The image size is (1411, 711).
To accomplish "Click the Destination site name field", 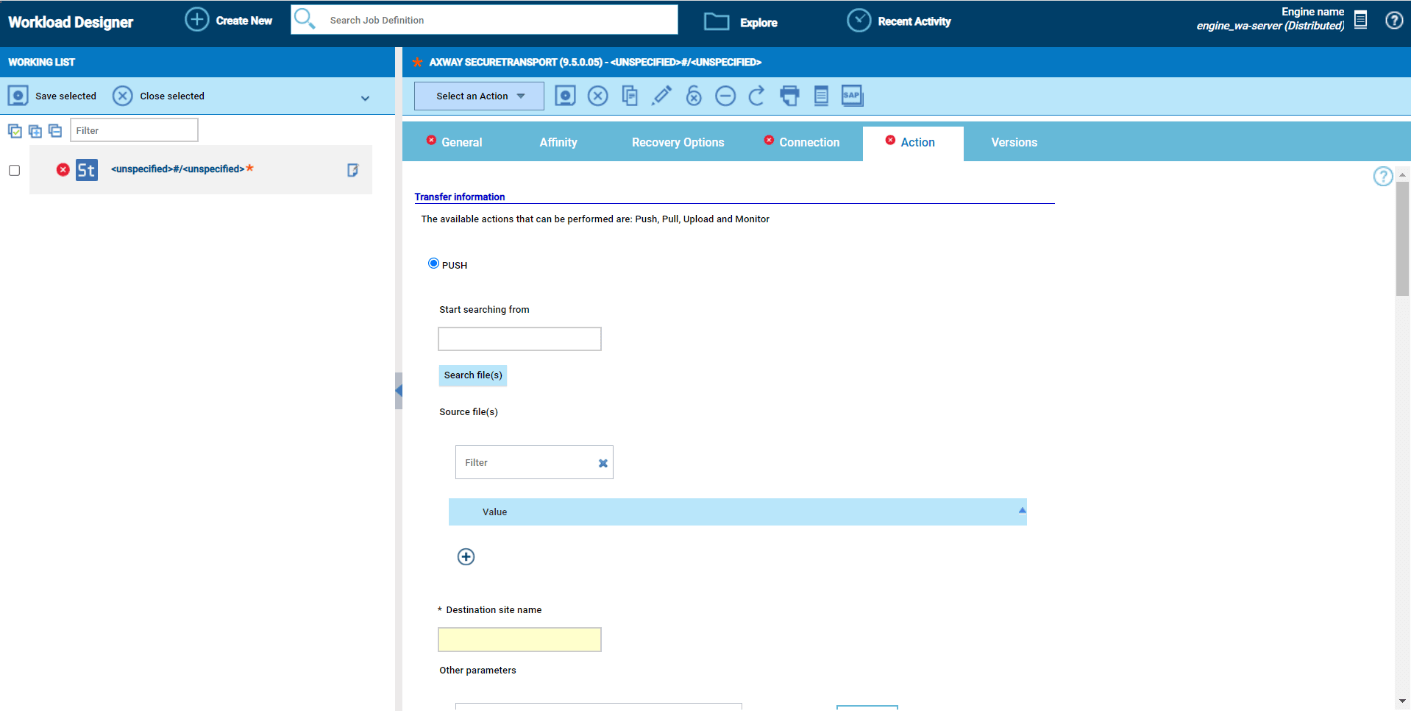I will 520,640.
